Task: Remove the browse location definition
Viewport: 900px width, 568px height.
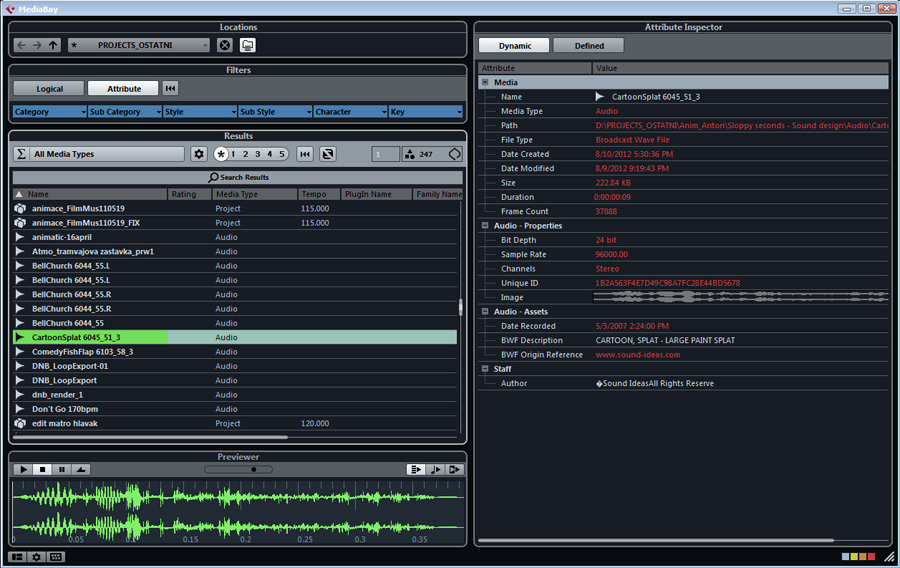Action: [225, 45]
